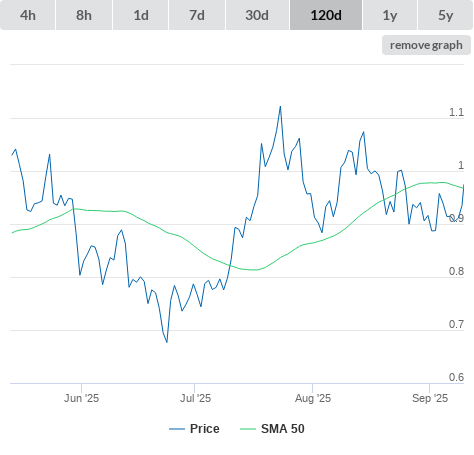Click the 0.7 y-axis value

(456, 324)
